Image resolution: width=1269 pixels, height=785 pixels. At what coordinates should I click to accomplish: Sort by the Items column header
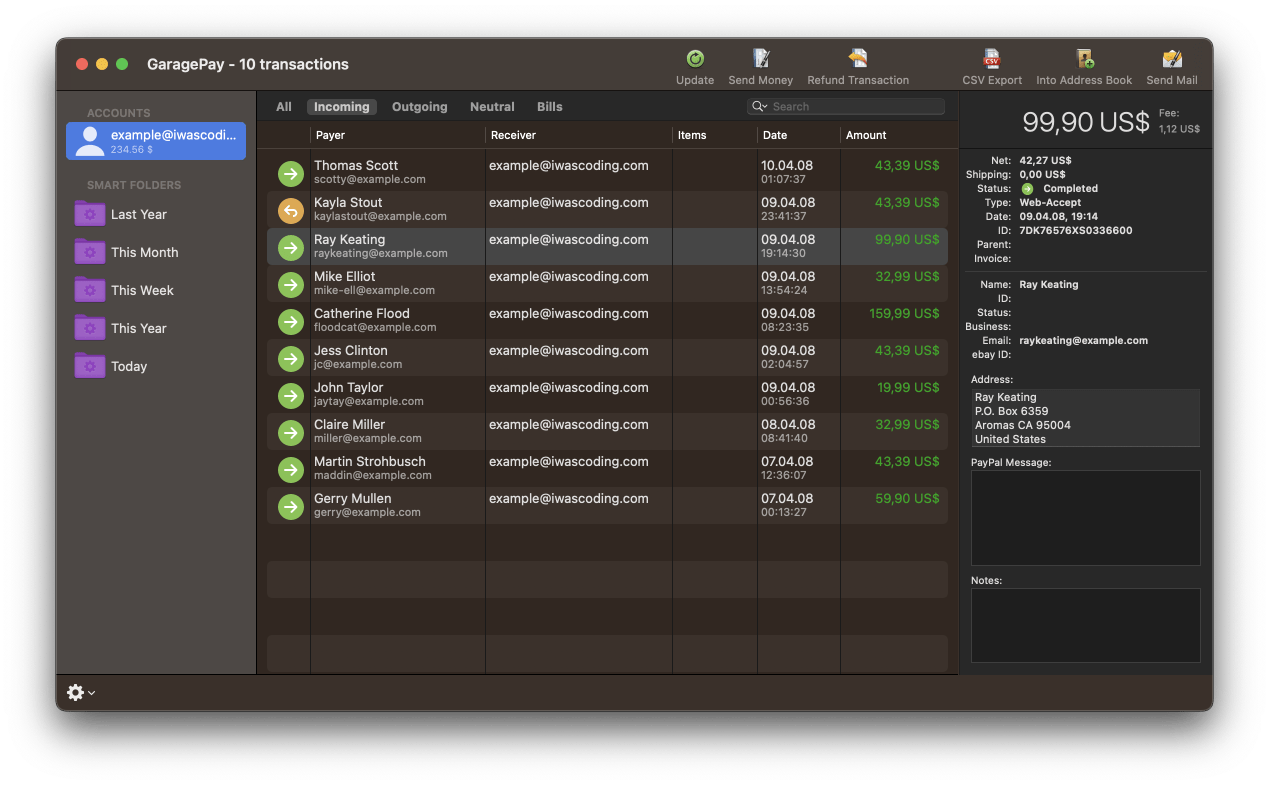(x=715, y=135)
